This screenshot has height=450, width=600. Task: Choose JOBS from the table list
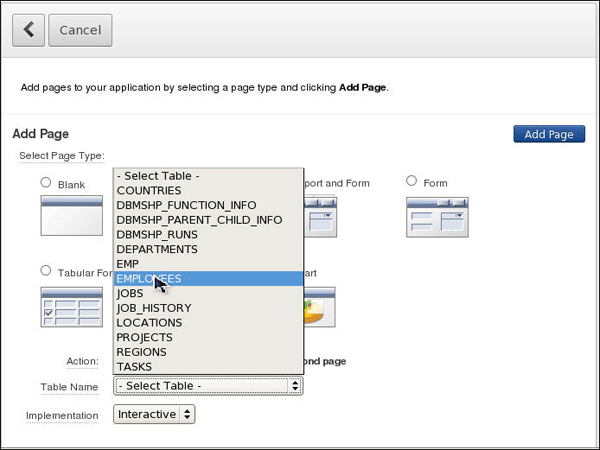tap(209, 293)
